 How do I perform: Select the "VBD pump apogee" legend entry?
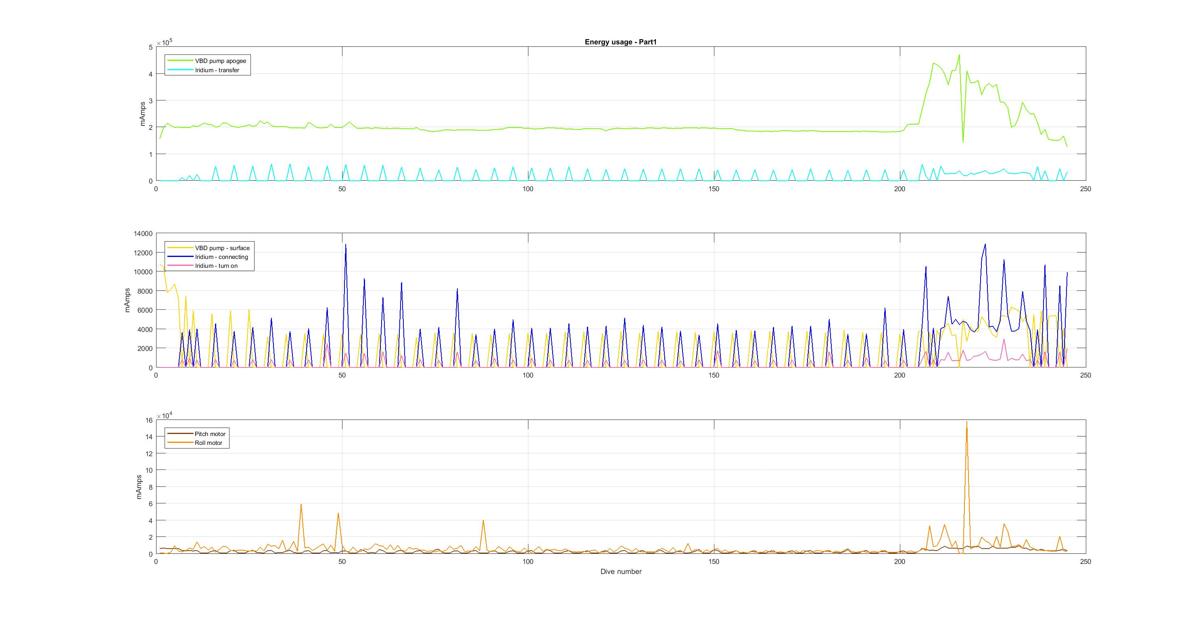tap(208, 60)
